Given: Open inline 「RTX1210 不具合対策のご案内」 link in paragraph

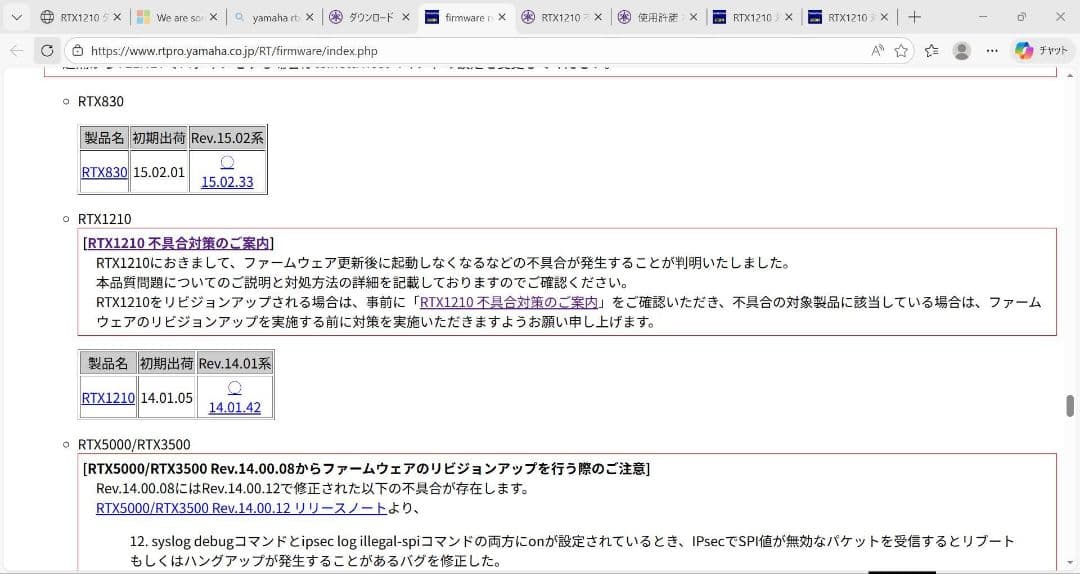Looking at the screenshot, I should pos(508,302).
